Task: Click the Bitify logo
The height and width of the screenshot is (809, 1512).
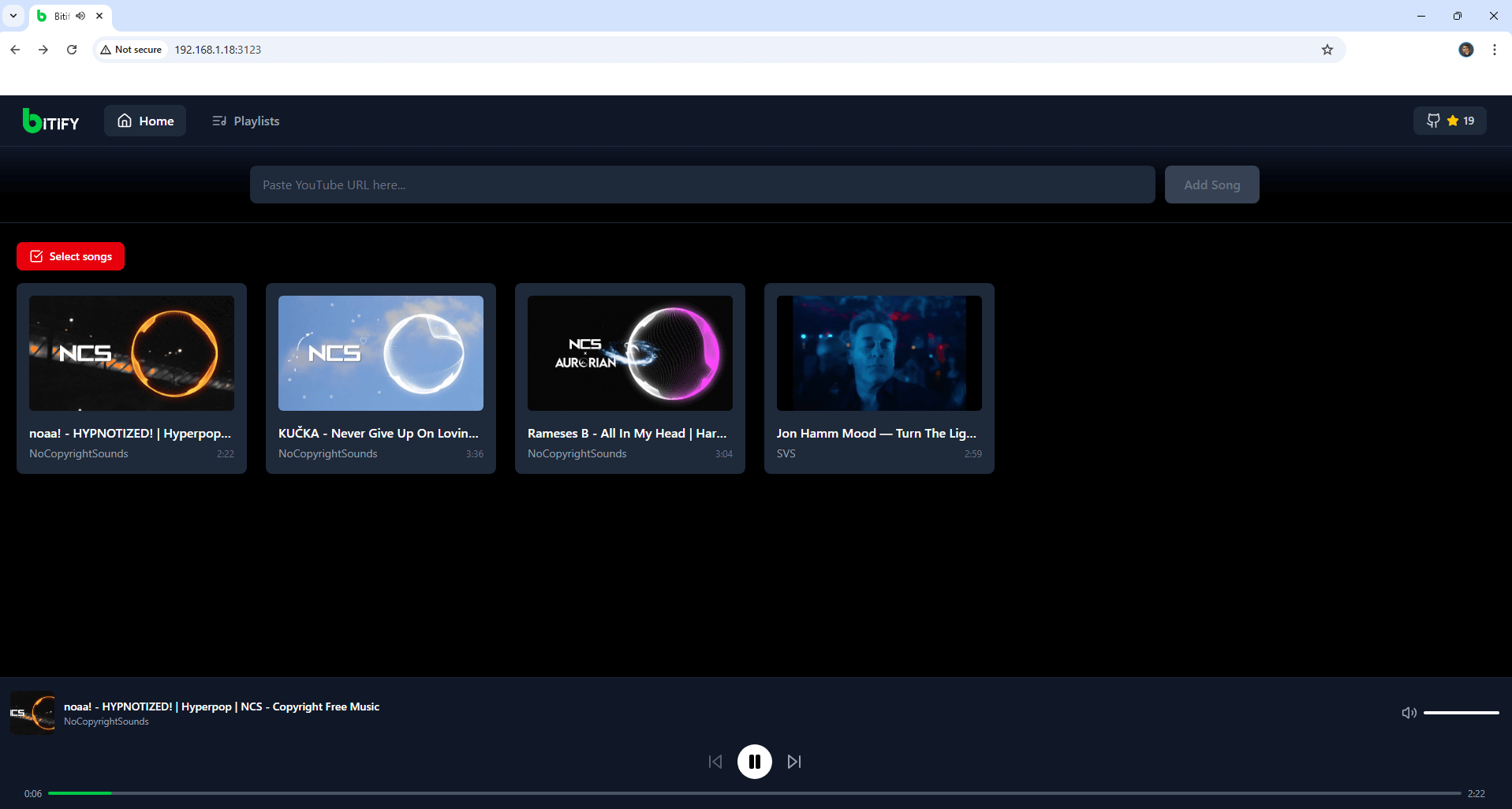Action: tap(50, 121)
